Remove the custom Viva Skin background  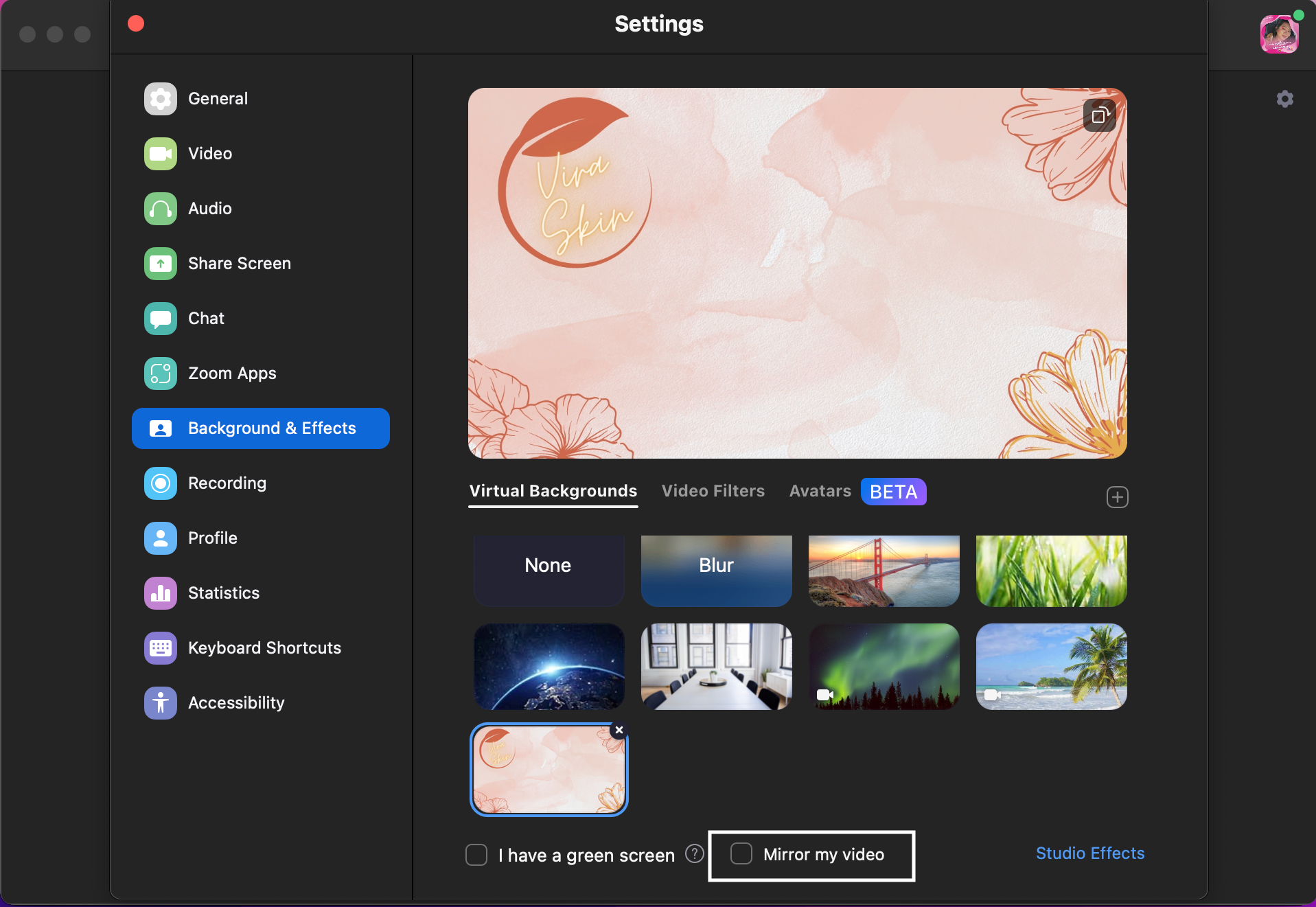(x=619, y=731)
